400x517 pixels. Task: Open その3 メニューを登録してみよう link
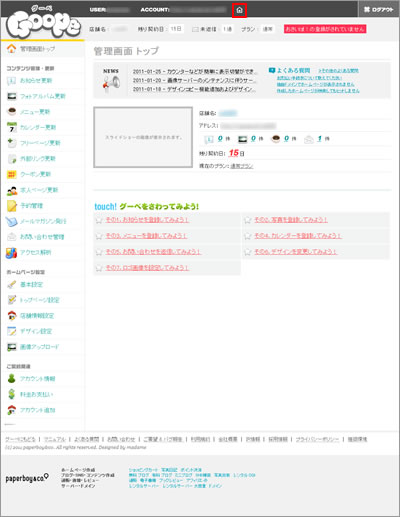[x=146, y=236]
